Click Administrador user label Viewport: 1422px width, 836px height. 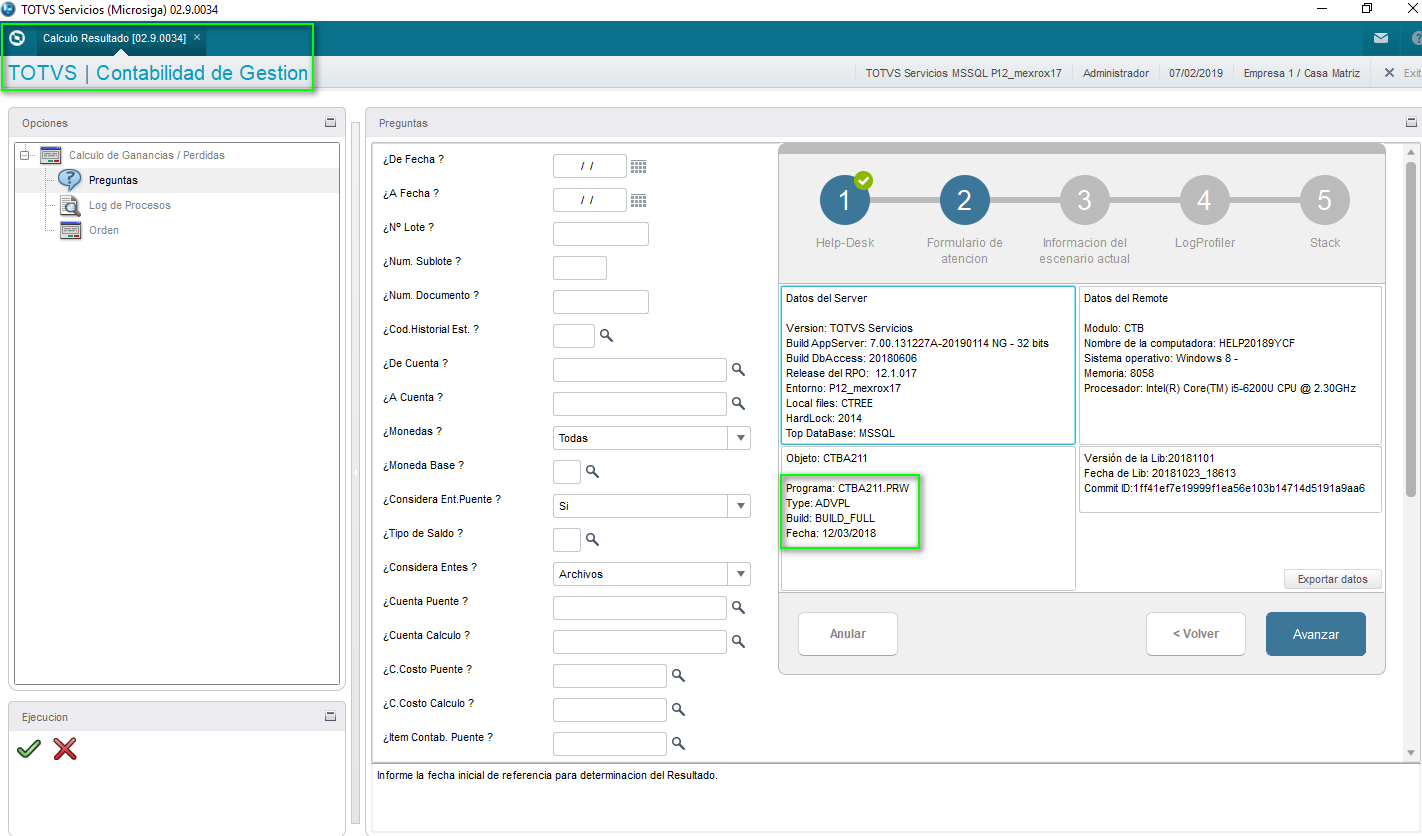pyautogui.click(x=1116, y=73)
